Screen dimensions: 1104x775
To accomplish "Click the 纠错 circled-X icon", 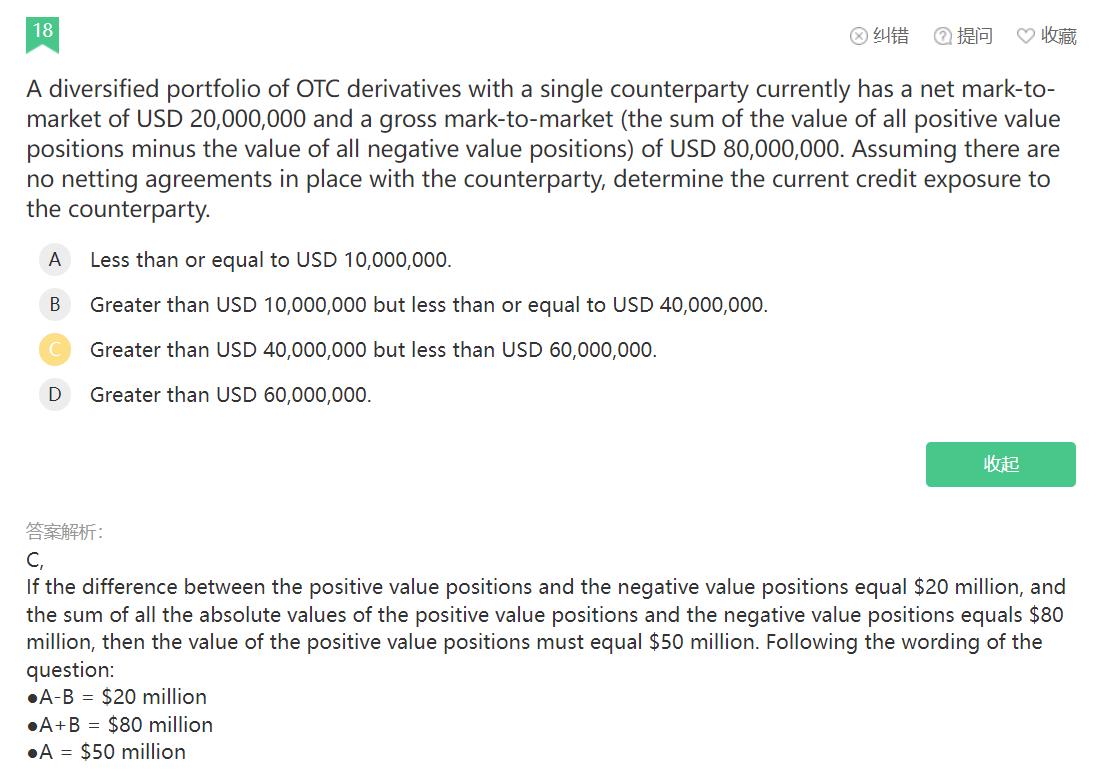I will 858,36.
